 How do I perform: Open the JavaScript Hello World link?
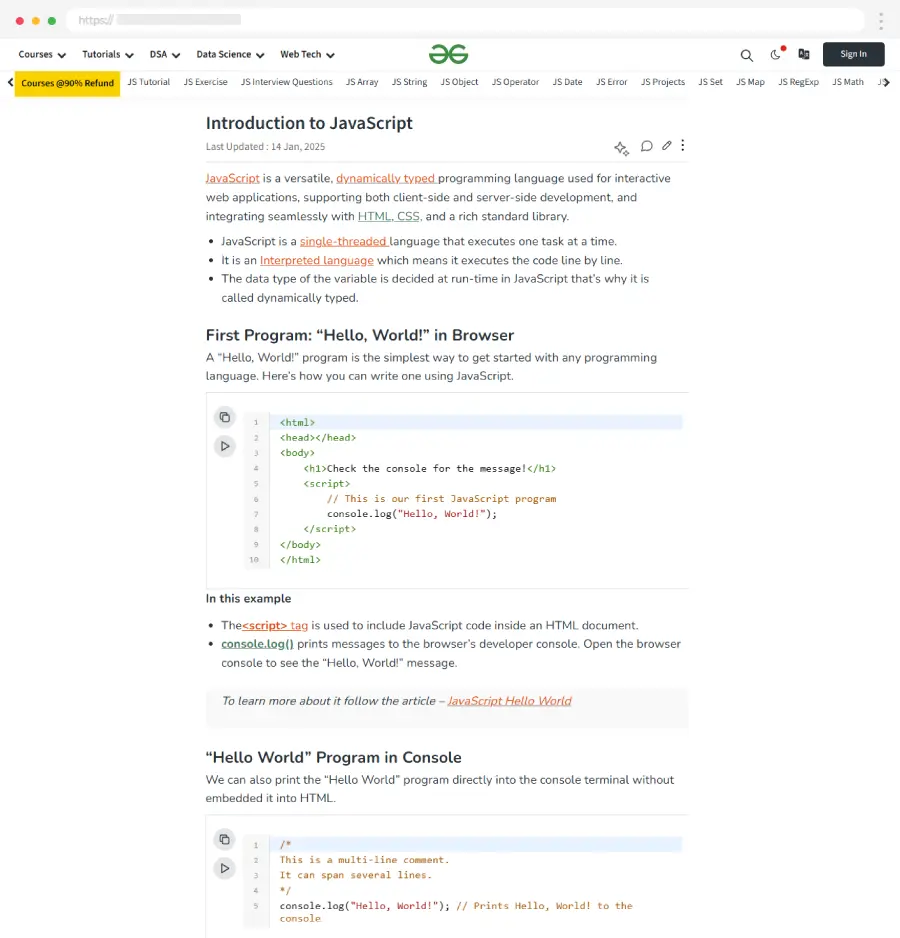[x=509, y=701]
